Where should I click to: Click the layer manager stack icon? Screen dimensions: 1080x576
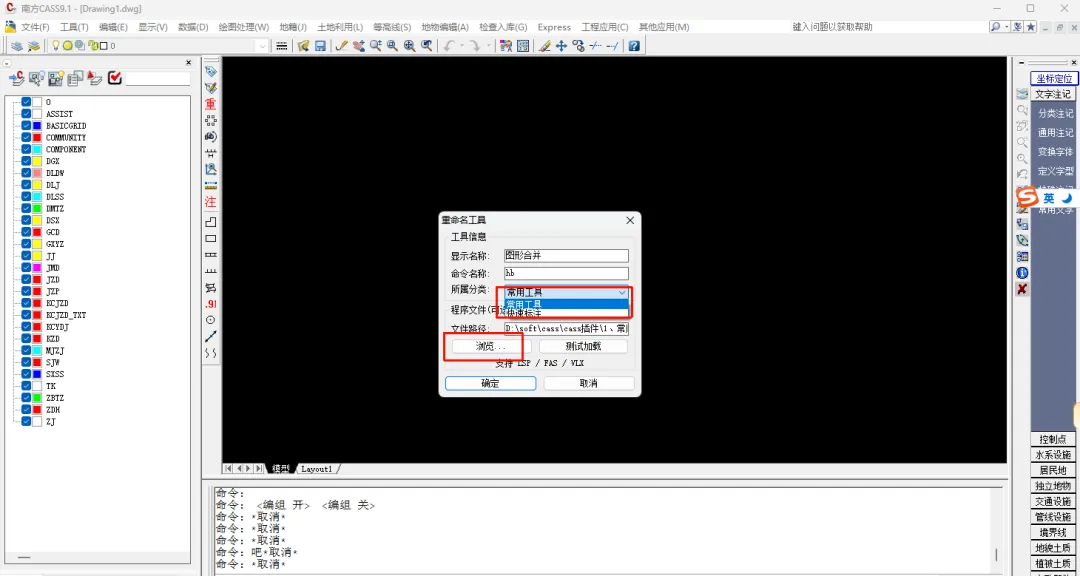click(17, 46)
